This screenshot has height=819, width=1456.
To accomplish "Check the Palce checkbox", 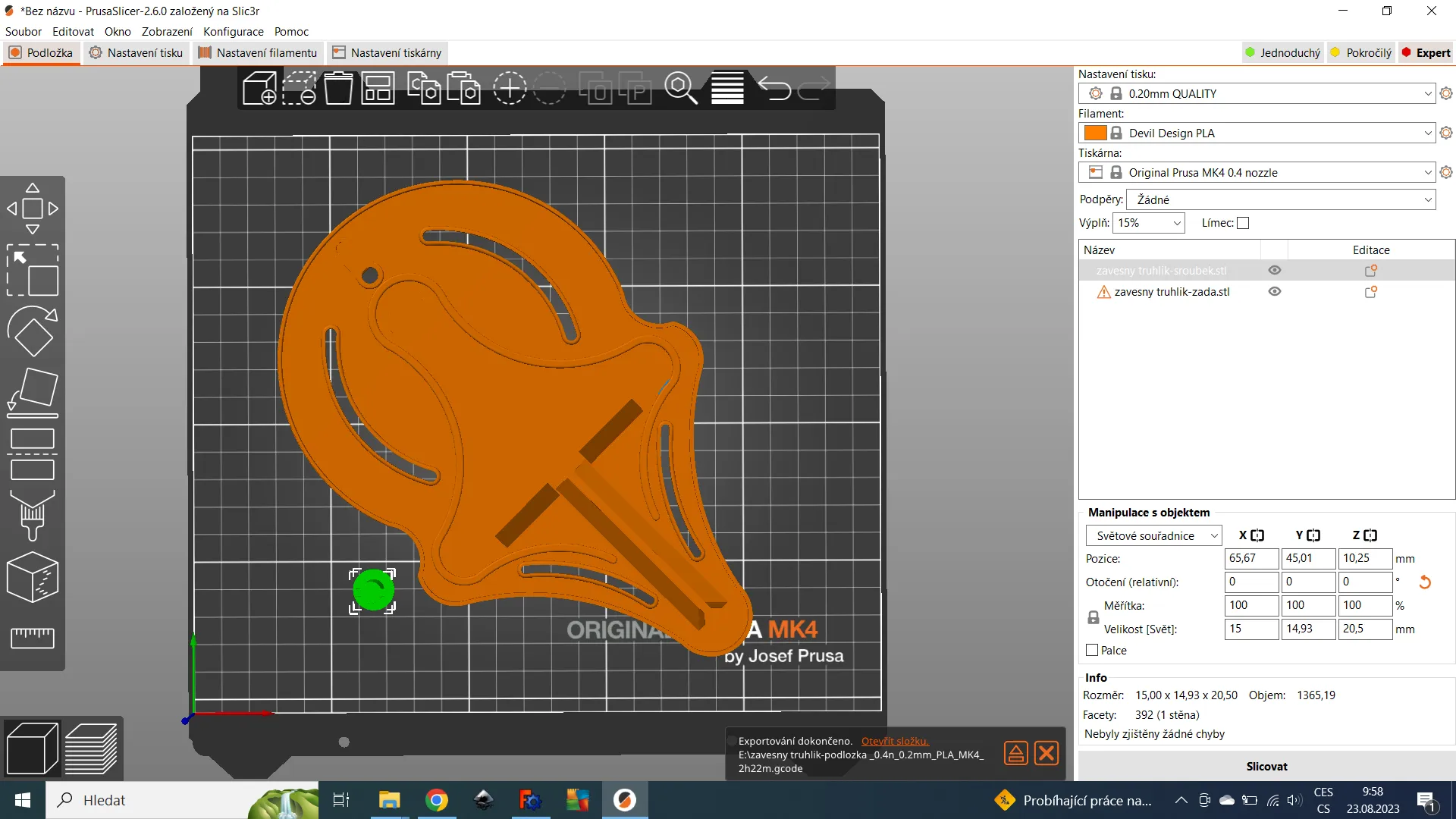I will point(1092,651).
